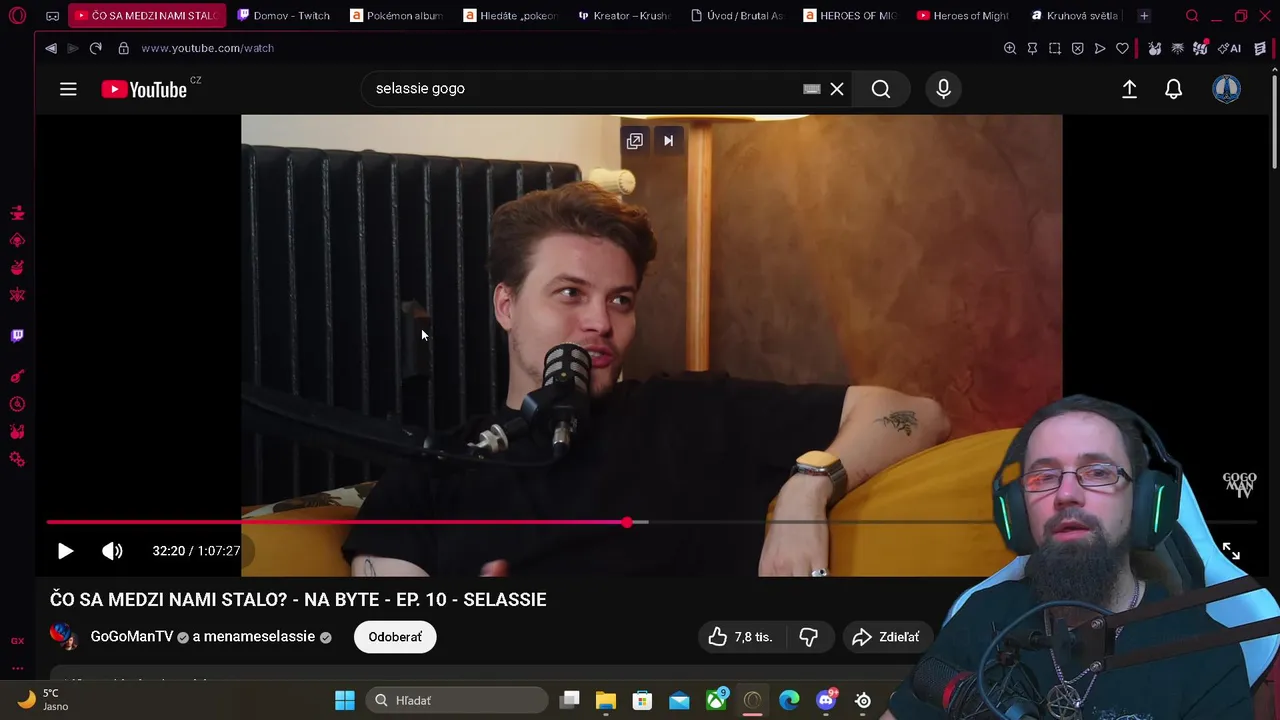Like the video with 7,8 tis. likes
This screenshot has width=1280, height=720.
[740, 637]
